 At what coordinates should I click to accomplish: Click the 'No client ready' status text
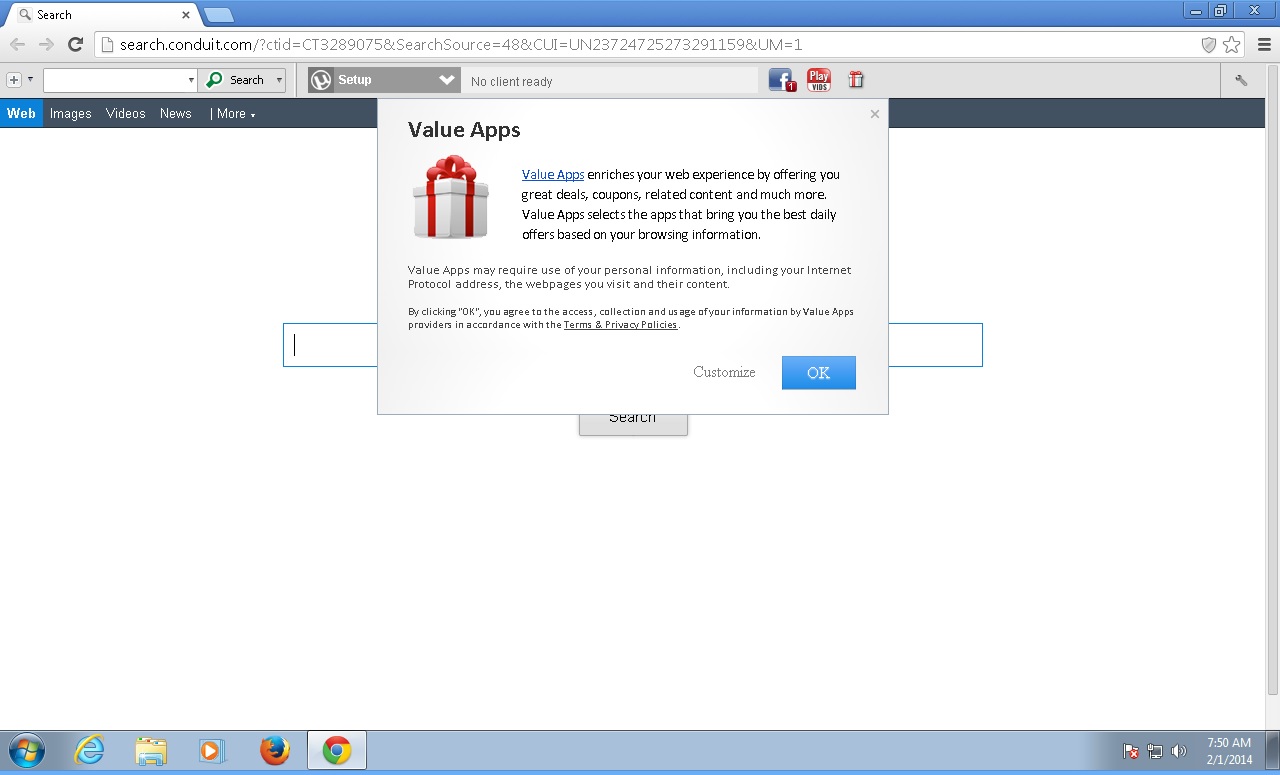[512, 82]
